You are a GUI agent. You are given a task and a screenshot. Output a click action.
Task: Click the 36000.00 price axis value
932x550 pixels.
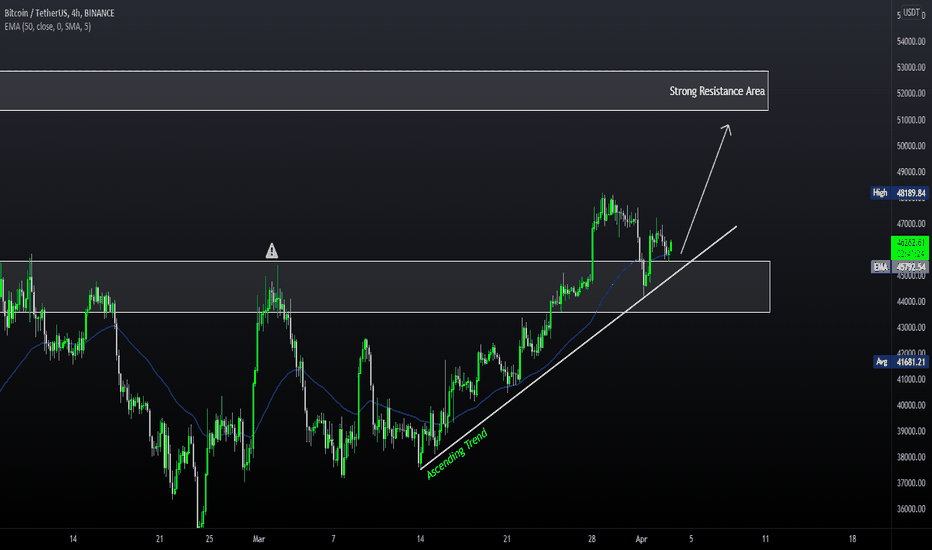(911, 509)
